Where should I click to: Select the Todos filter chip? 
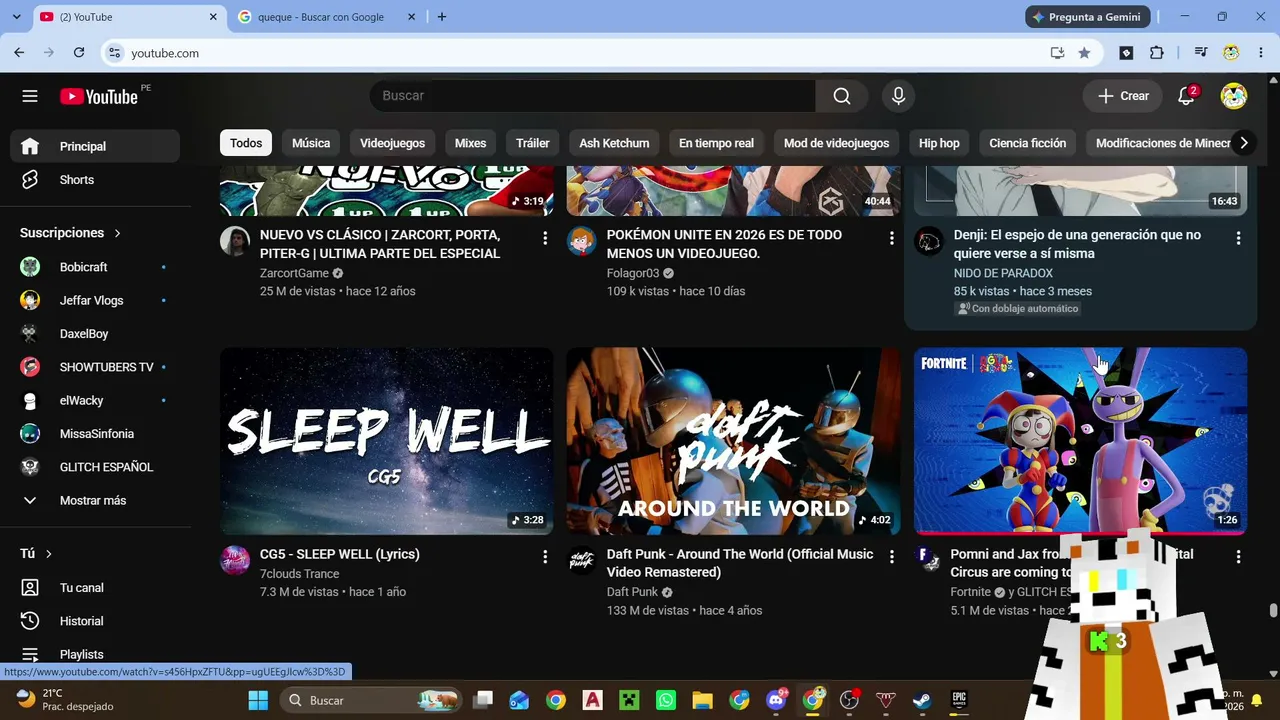tap(246, 143)
